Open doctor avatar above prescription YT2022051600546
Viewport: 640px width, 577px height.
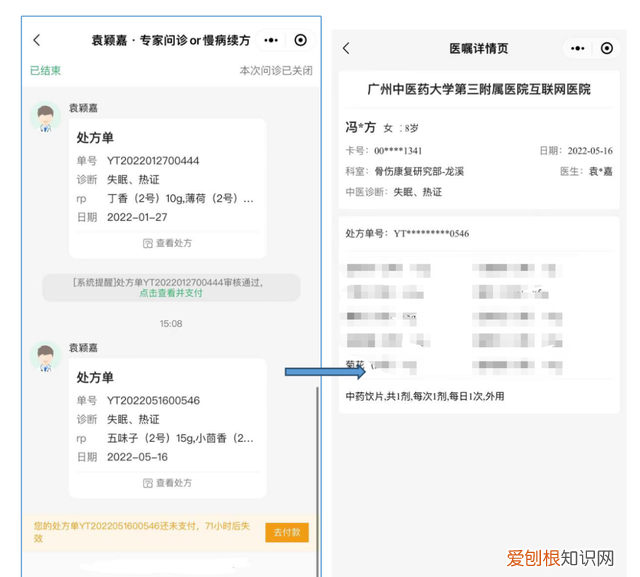tap(45, 357)
